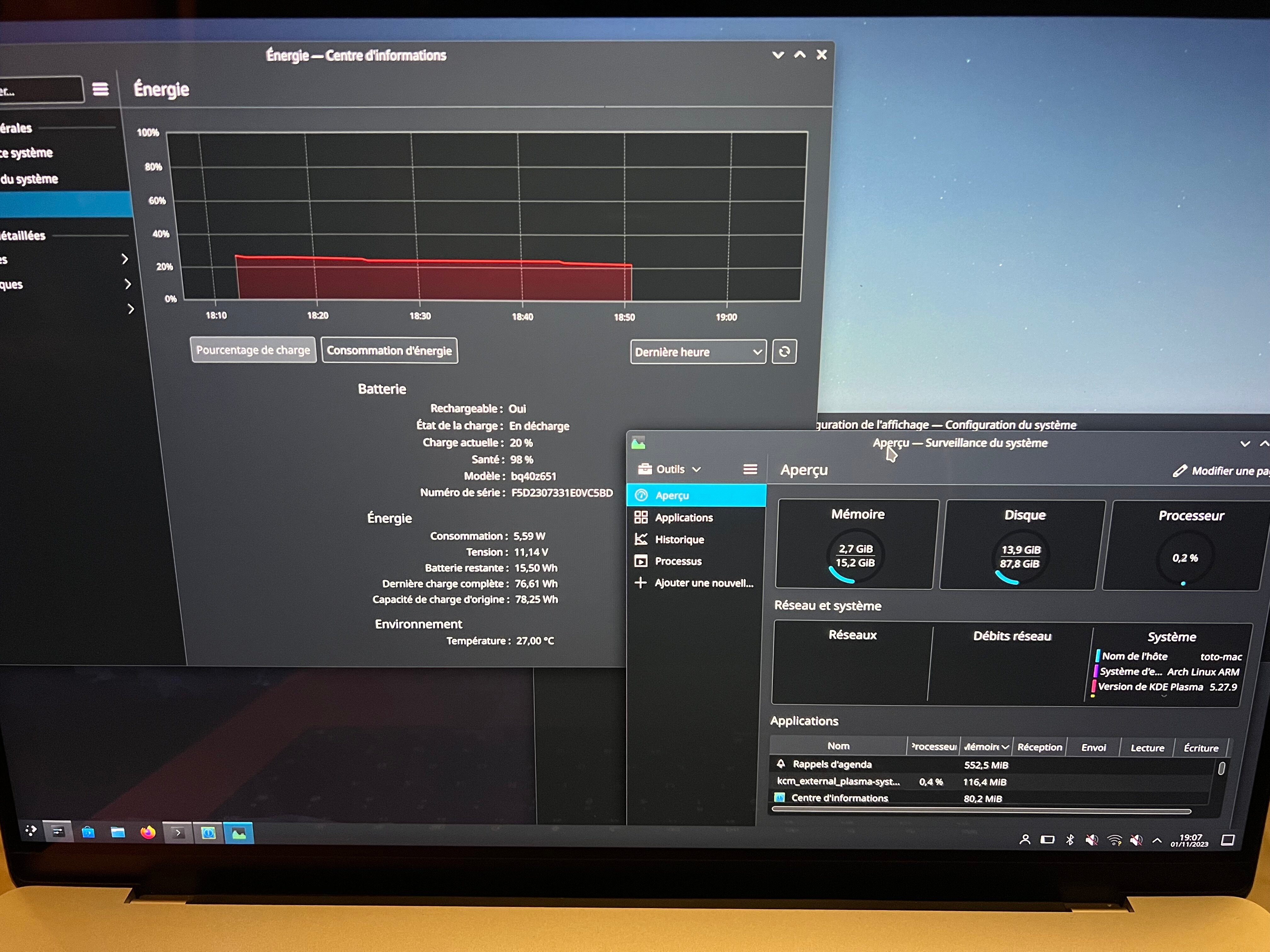Launch Firefox from the taskbar
Image resolution: width=1270 pixels, height=952 pixels.
pyautogui.click(x=148, y=832)
